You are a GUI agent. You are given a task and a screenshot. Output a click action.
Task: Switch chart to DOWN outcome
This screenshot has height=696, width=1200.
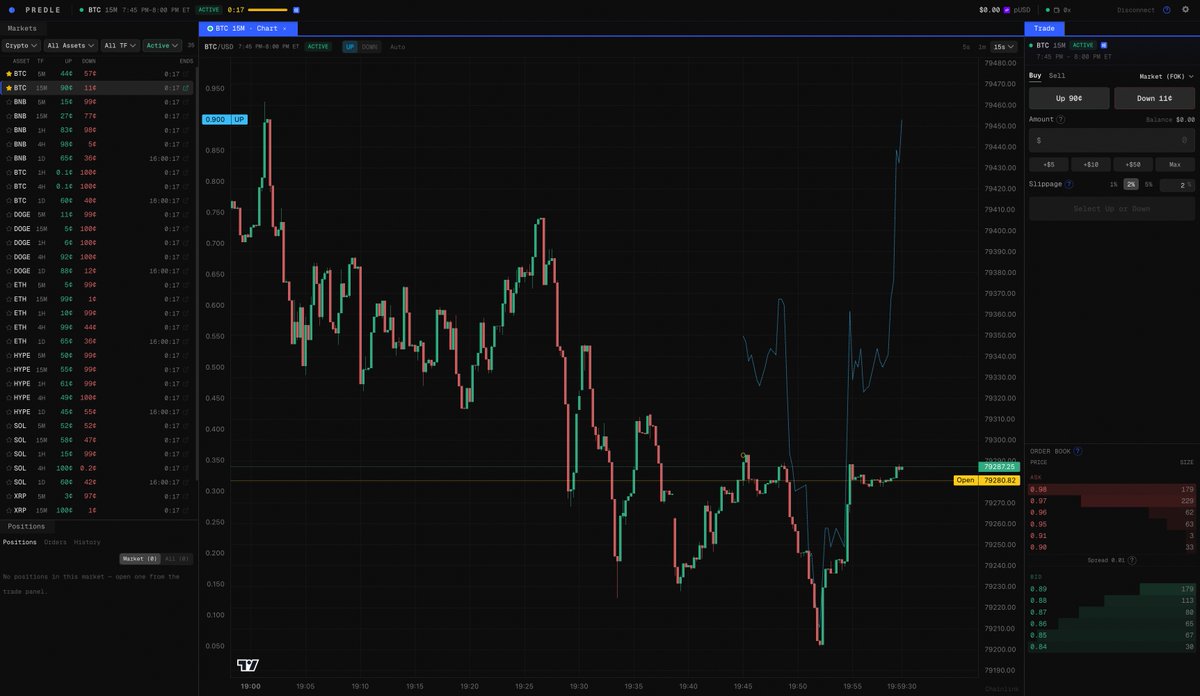pos(370,47)
